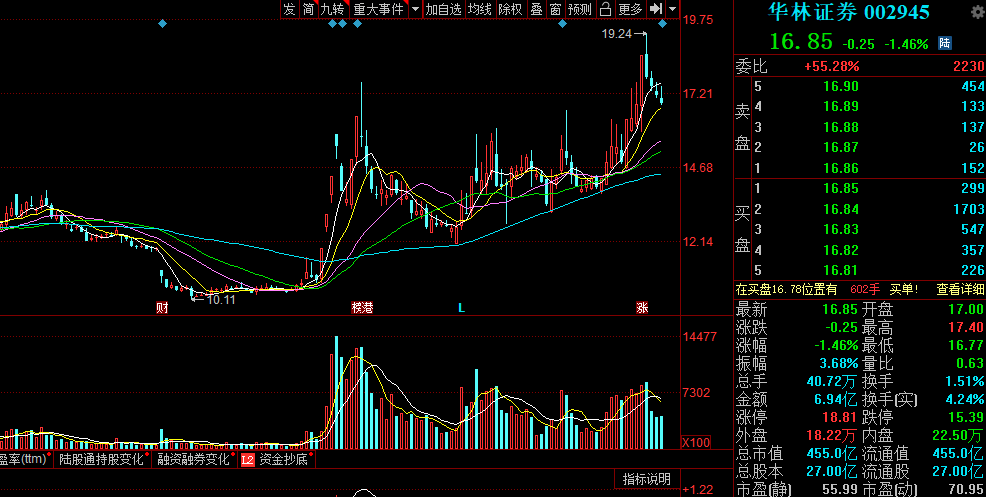The image size is (986, 497).
Task: Click 卖1 price 16.86
Action: pos(841,168)
